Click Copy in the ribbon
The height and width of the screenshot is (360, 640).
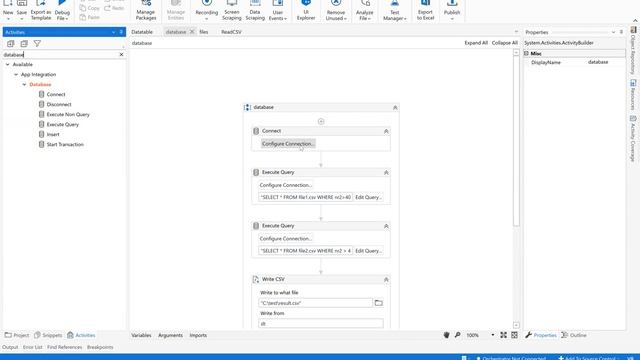point(90,8)
